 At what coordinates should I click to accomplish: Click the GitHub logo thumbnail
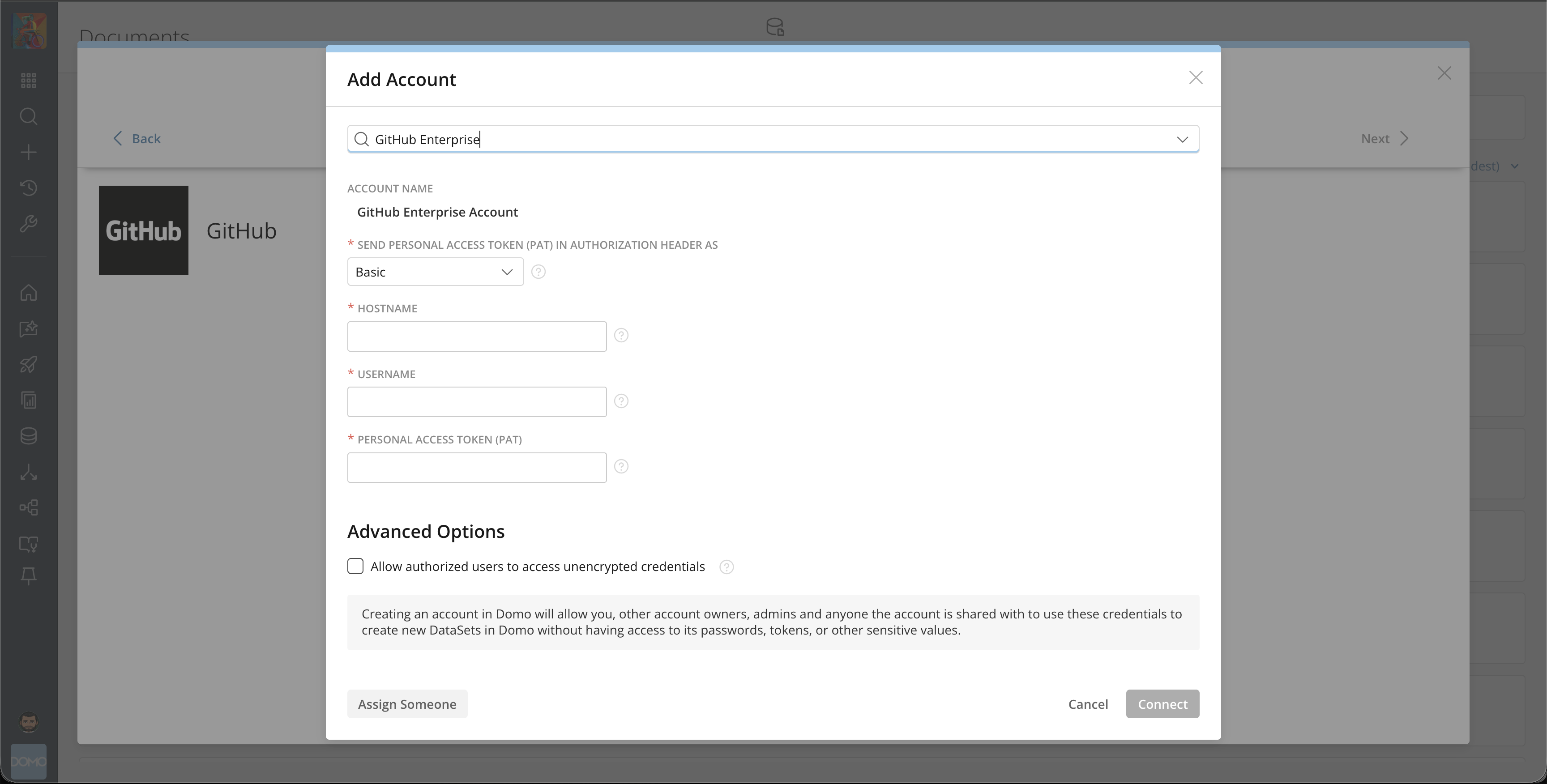[144, 230]
